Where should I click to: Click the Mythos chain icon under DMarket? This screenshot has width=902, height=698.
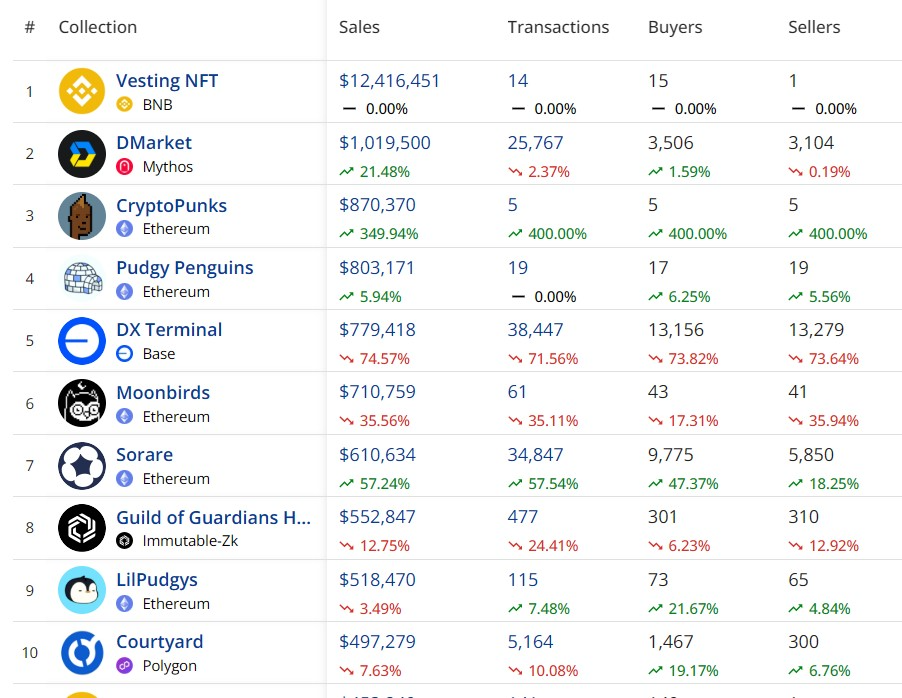(x=124, y=167)
